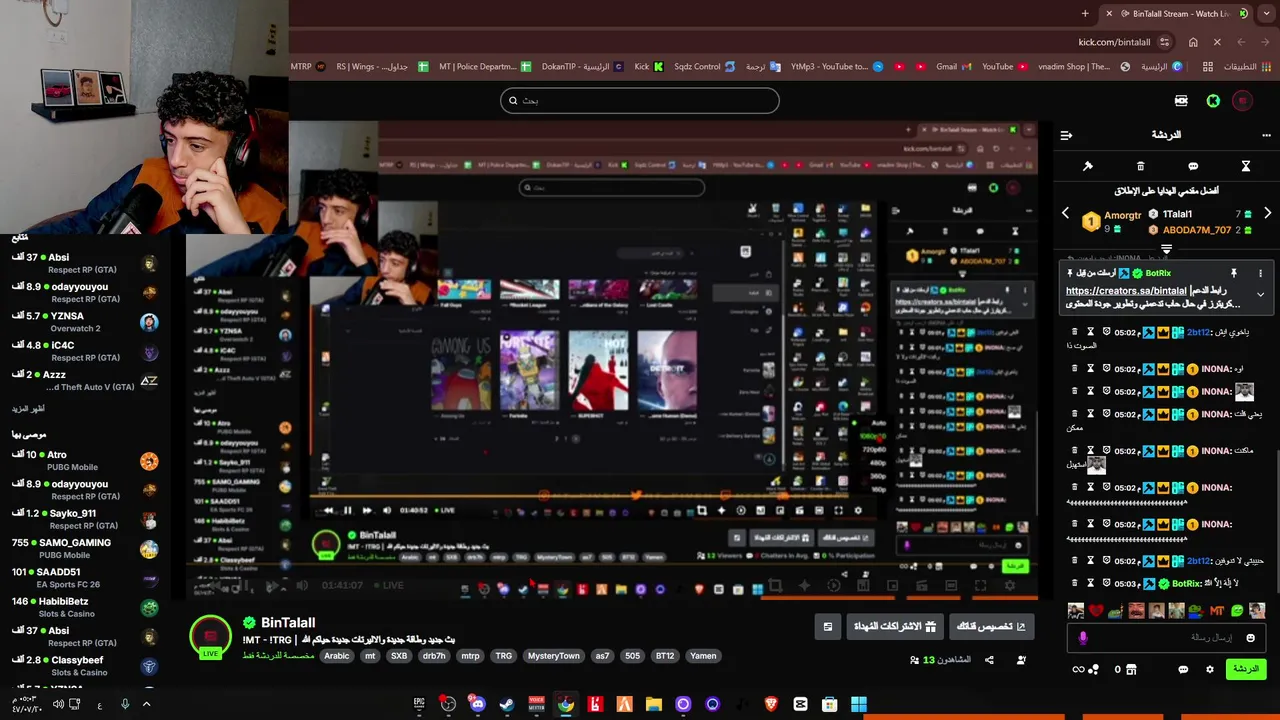This screenshot has height=720, width=1280.
Task: Open Classybeef channel in sidebar
Action: pos(85,666)
